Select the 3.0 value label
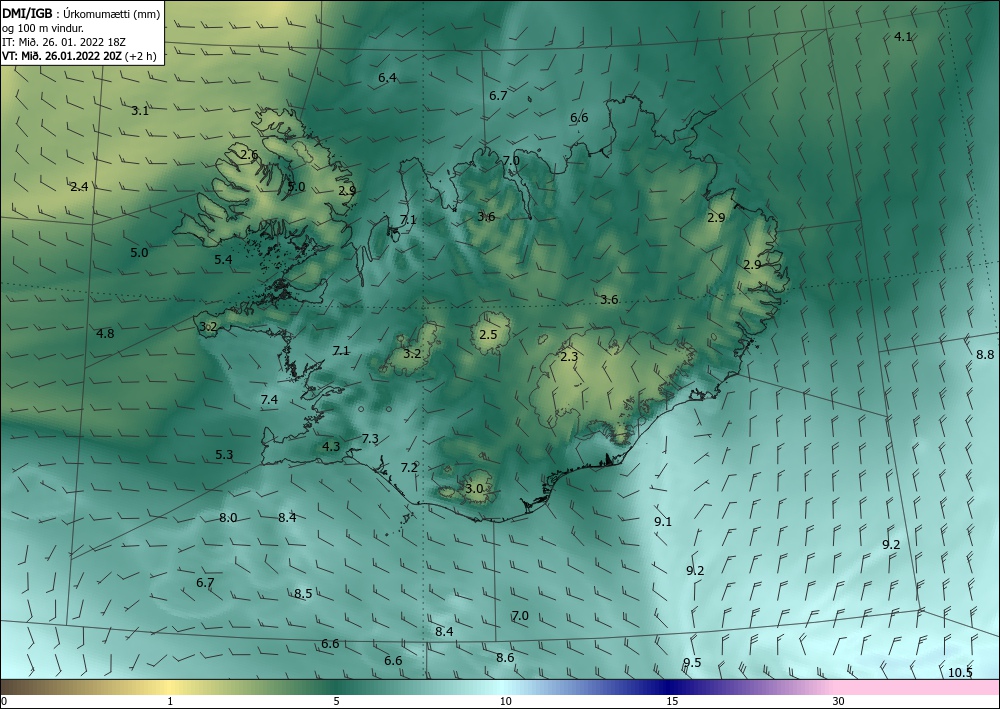The image size is (1000, 709). (474, 489)
